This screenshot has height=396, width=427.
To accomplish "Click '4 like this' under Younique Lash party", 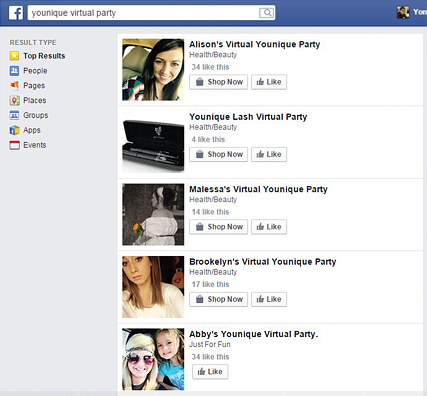I will point(208,139).
